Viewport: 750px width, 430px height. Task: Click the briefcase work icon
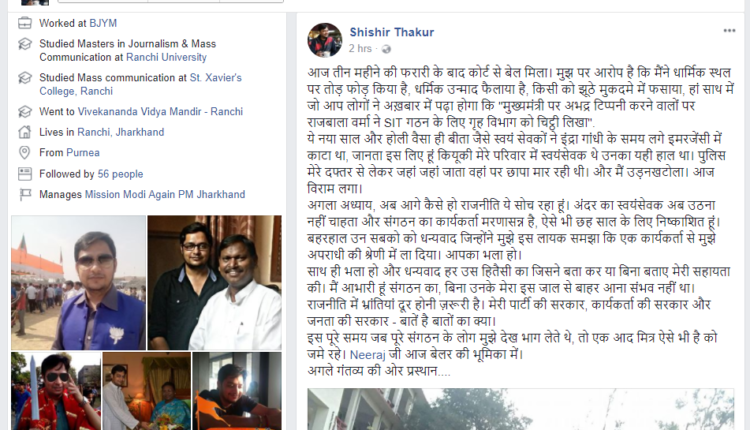[x=25, y=23]
